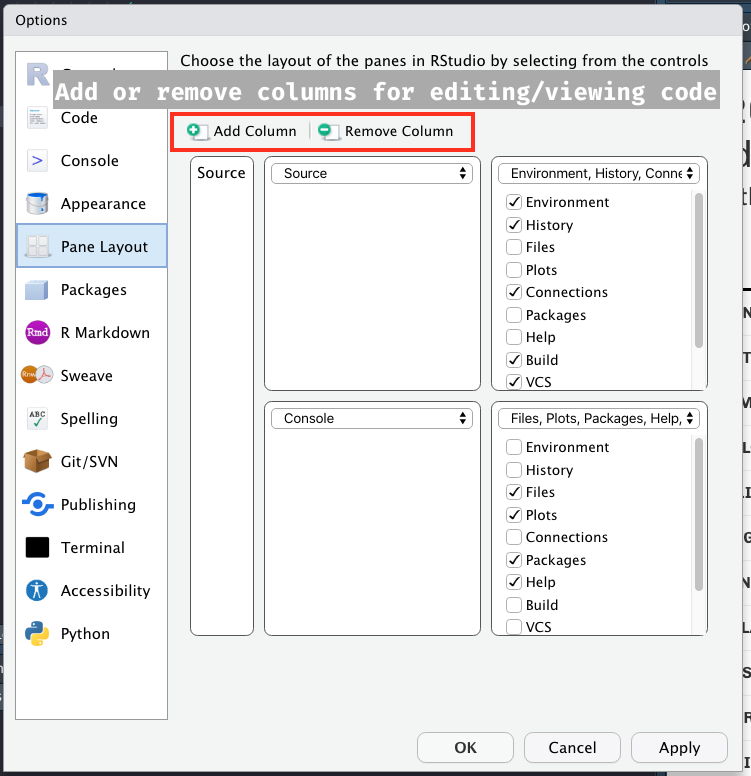Click the green minus Remove Column icon
Screen dimensions: 751x776
coord(328,131)
